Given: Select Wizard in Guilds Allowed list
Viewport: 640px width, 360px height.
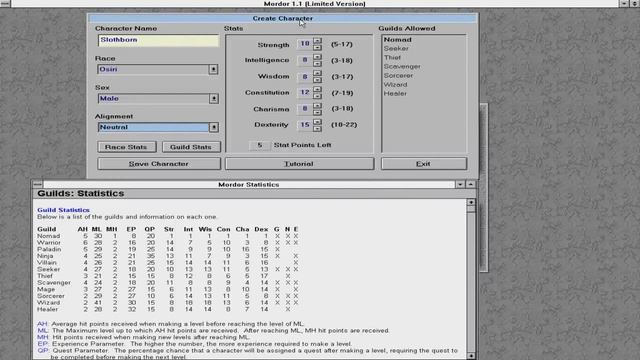Looking at the screenshot, I should (396, 84).
